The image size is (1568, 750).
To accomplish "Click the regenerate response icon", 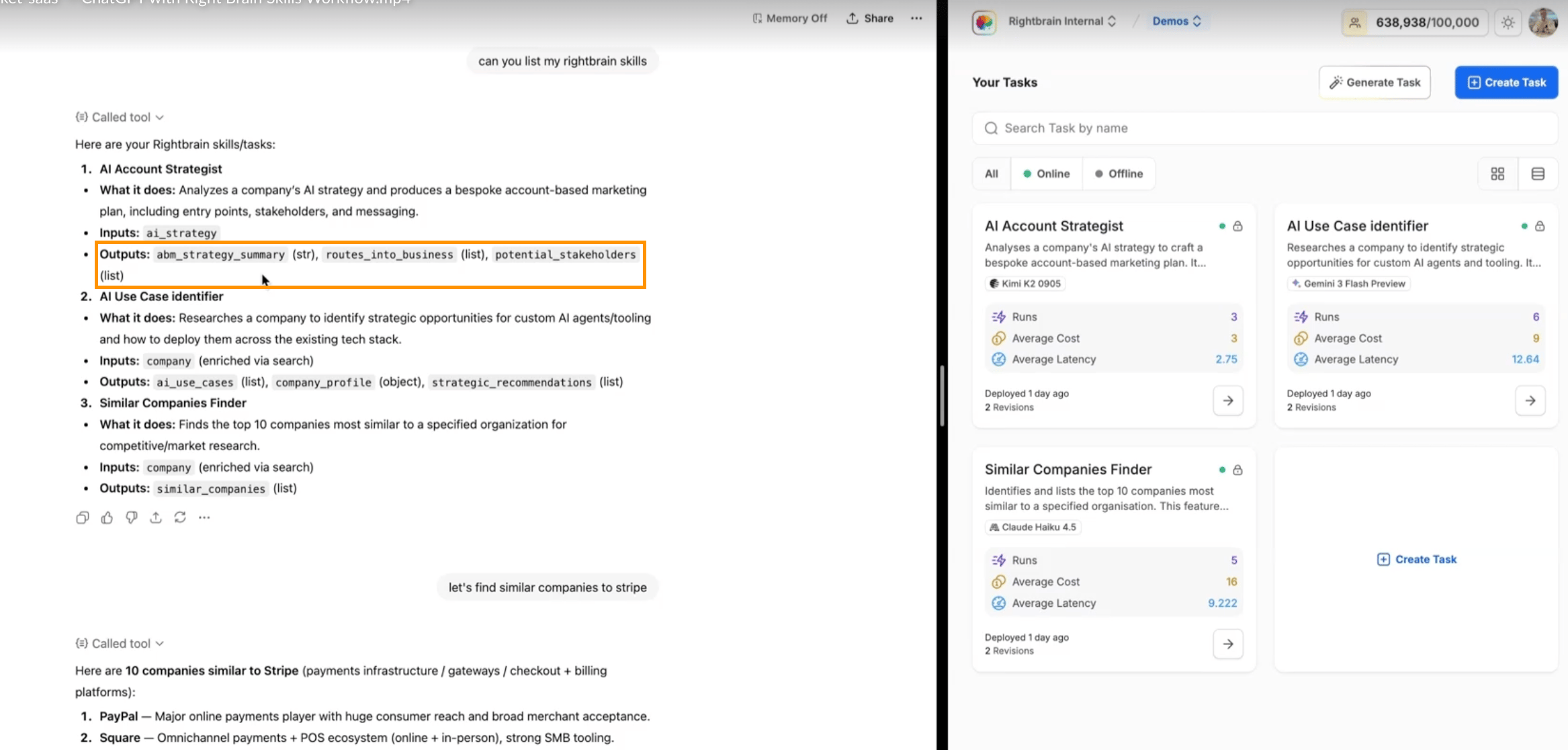I will [x=180, y=517].
